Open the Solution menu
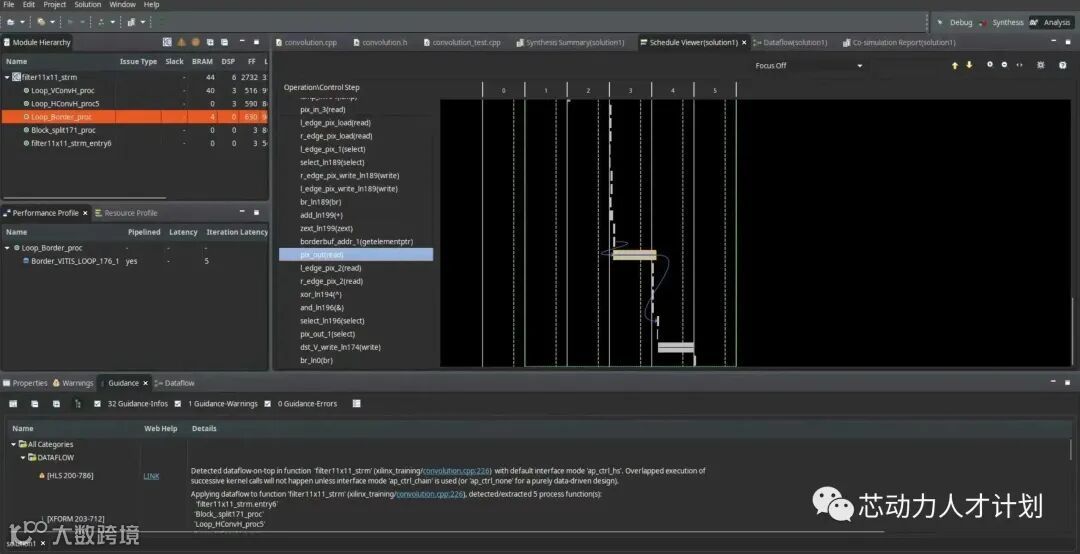This screenshot has height=554, width=1080. point(87,5)
